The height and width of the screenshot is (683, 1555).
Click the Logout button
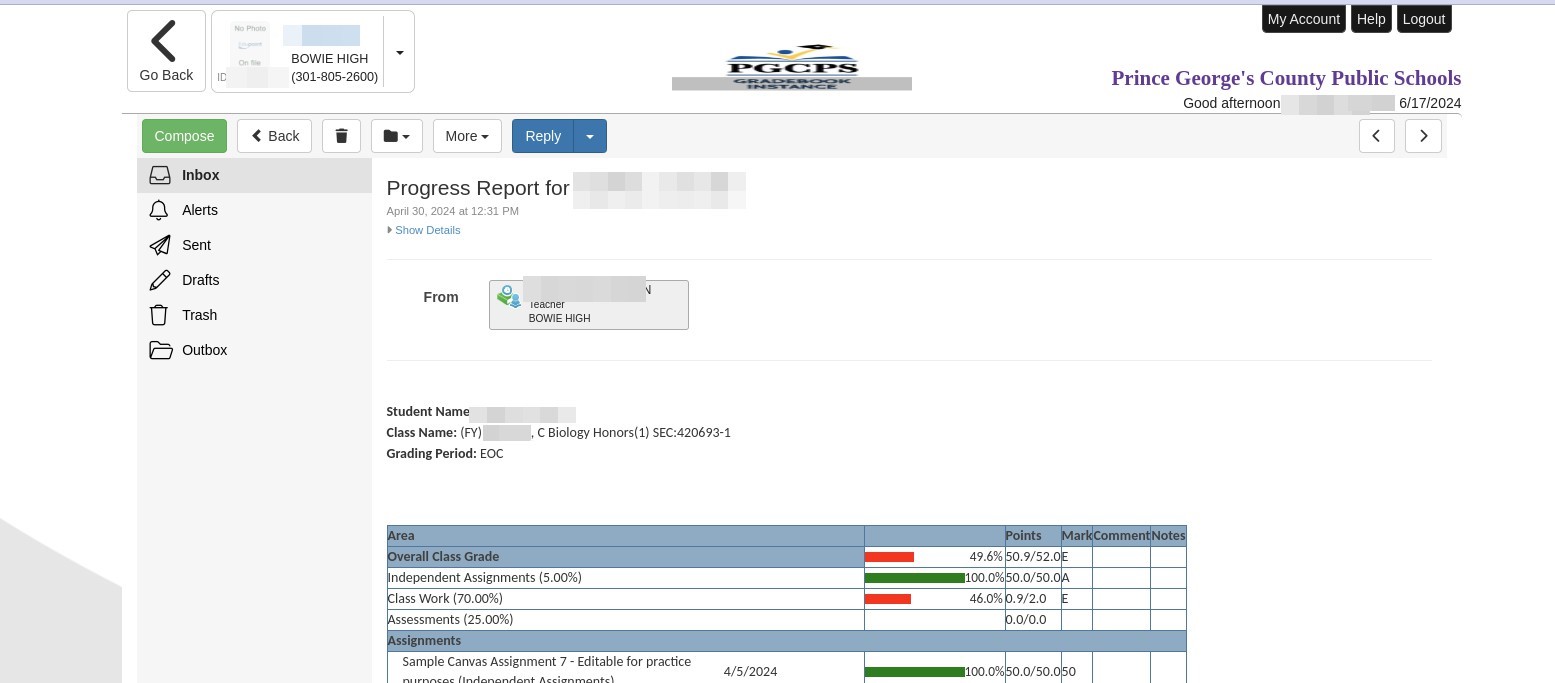[1423, 19]
